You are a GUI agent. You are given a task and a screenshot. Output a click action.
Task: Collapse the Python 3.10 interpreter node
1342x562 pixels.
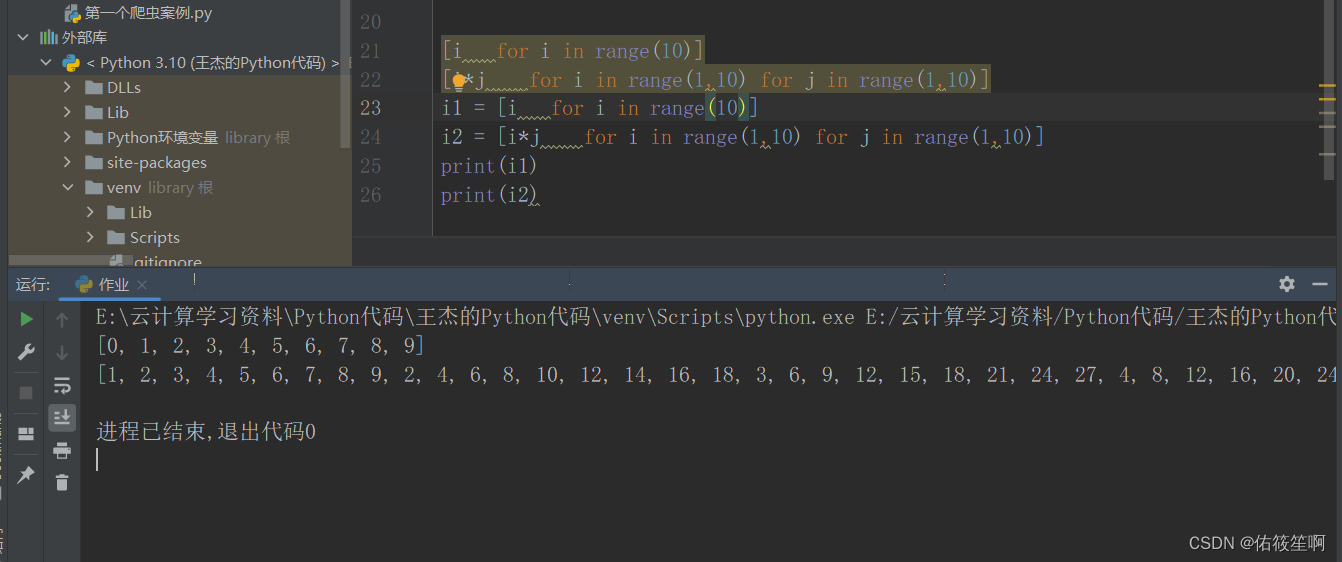coord(46,63)
